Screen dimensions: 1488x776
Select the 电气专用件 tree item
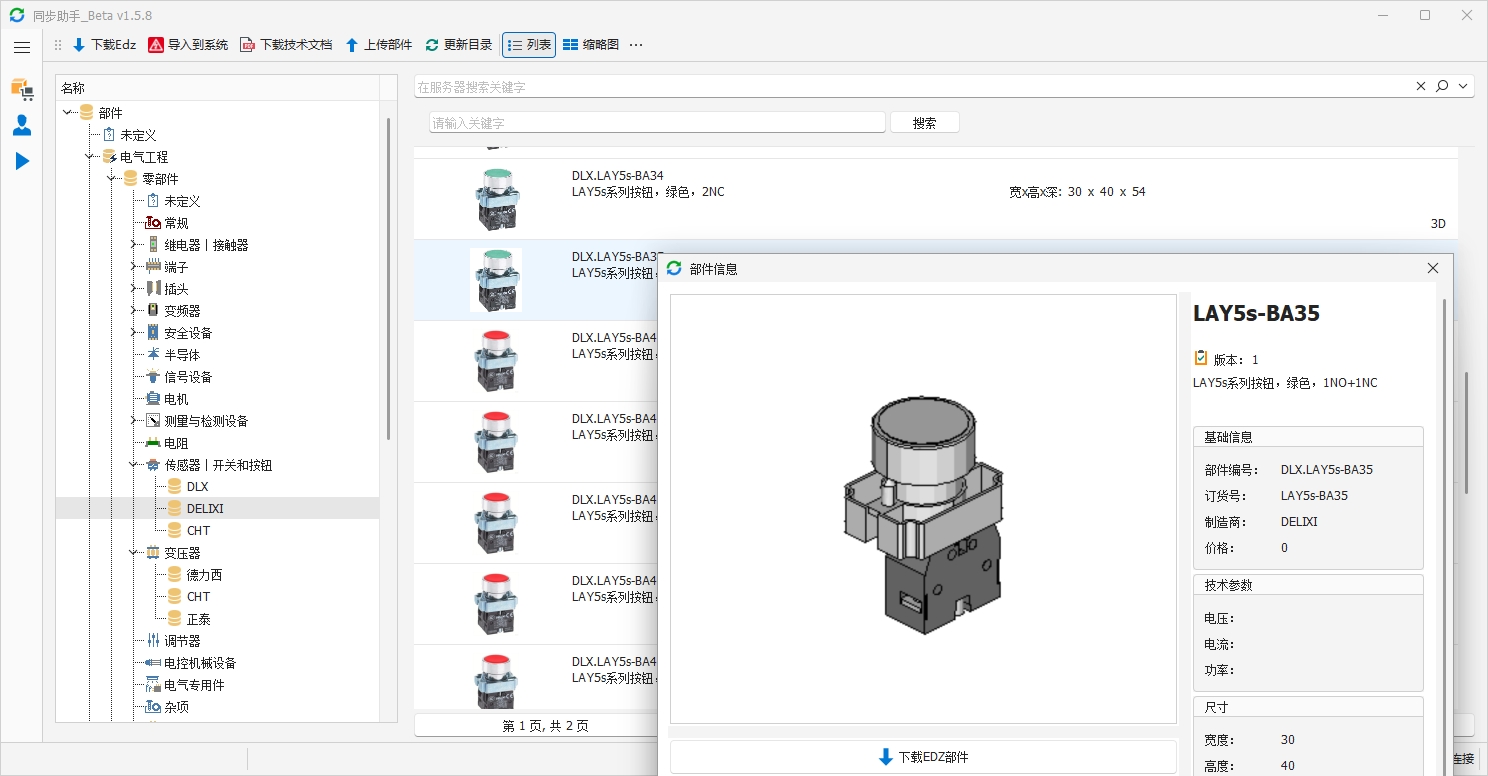click(x=194, y=685)
